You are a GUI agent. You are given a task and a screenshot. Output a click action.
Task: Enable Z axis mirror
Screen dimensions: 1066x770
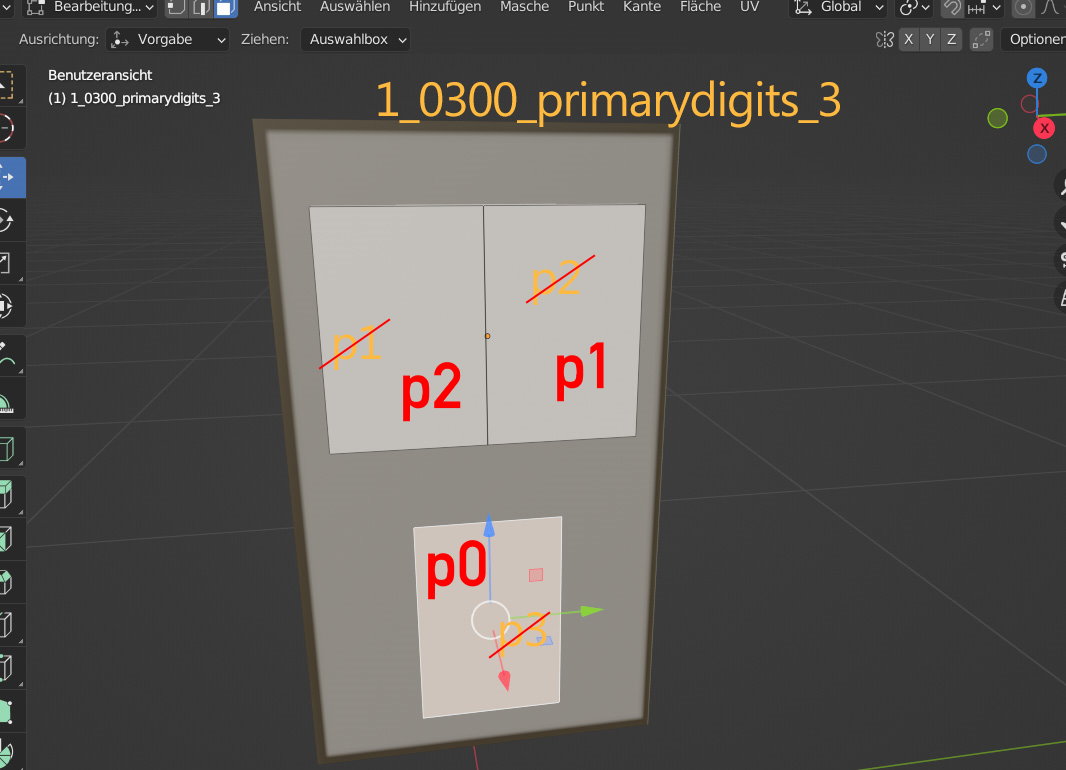coord(951,40)
